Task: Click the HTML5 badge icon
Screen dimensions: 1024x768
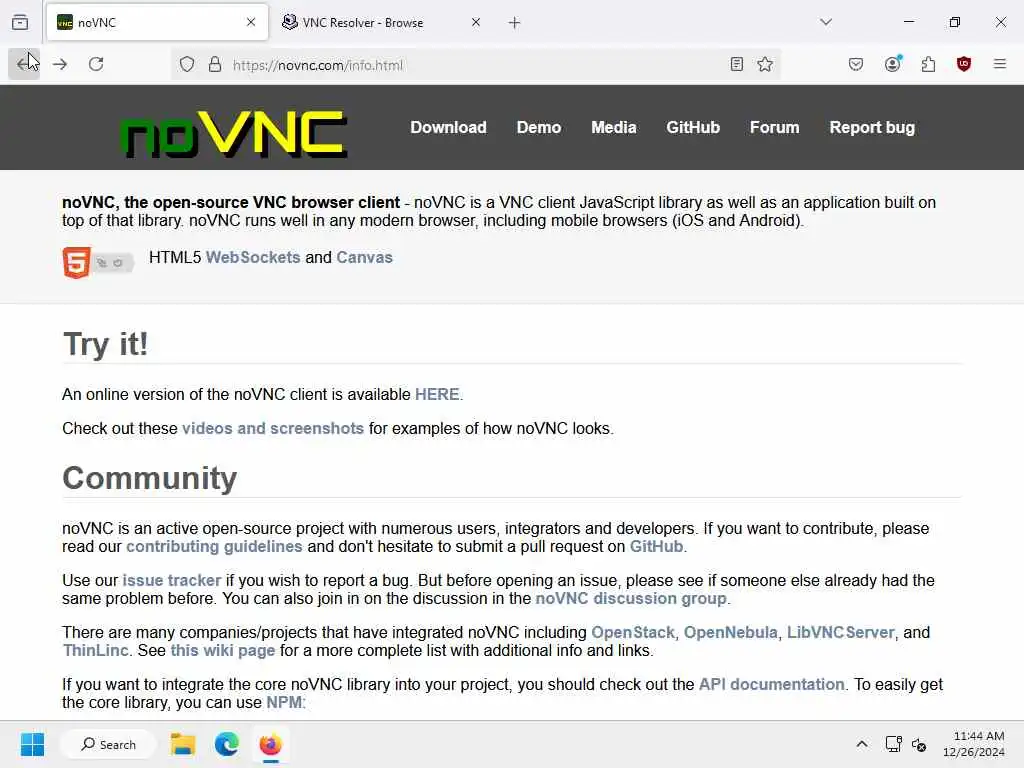Action: tap(98, 263)
